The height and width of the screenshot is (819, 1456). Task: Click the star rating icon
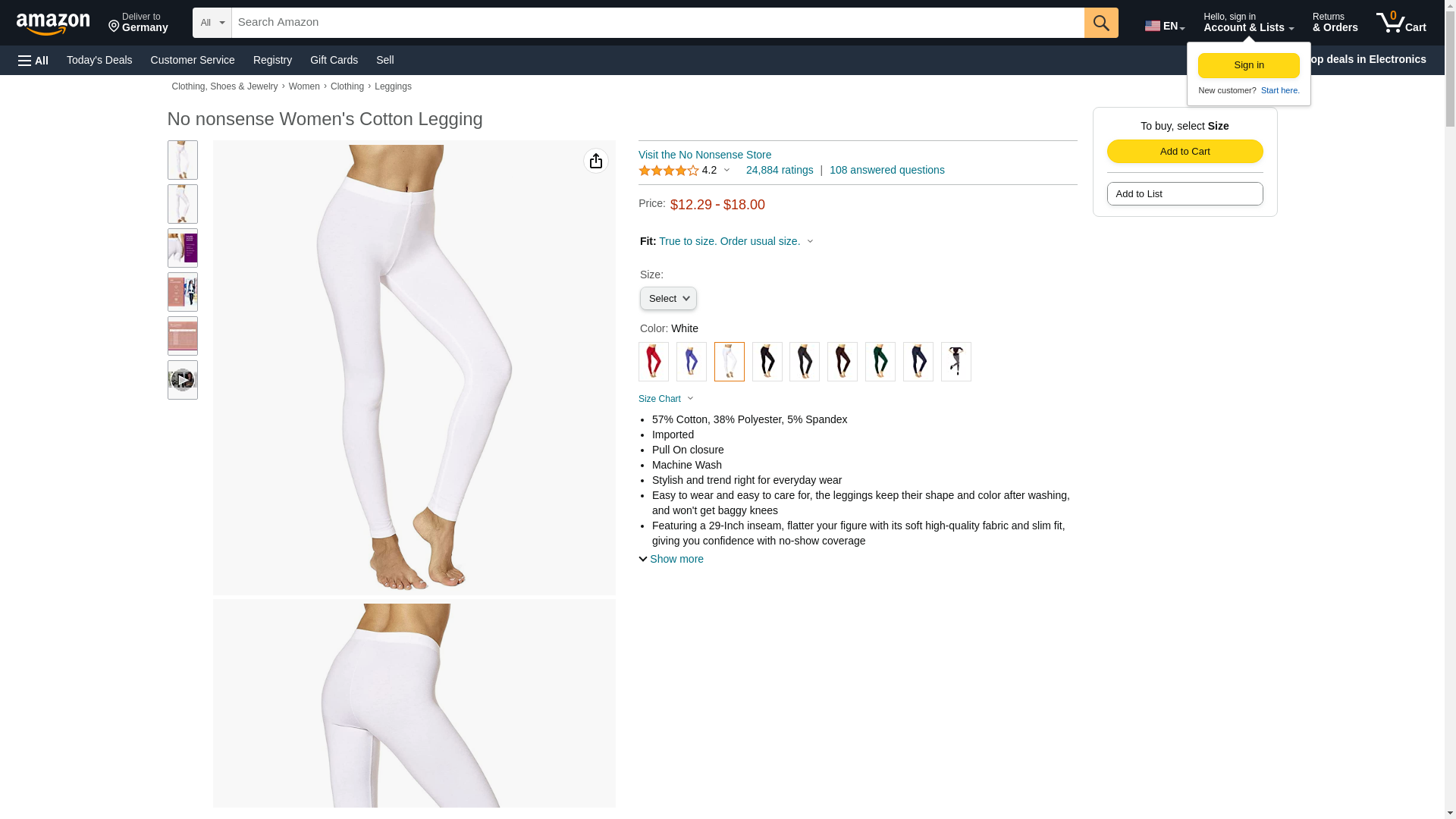[669, 171]
